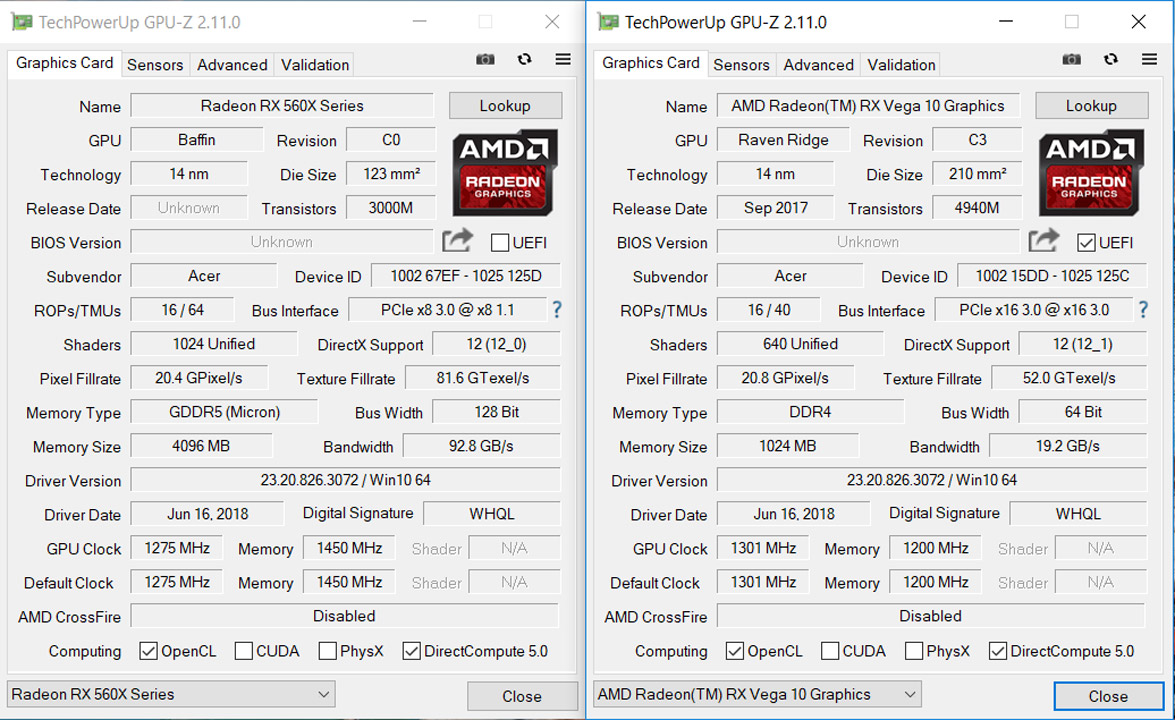This screenshot has width=1175, height=720.
Task: Toggle the UEFI checkbox in Vega 10 window
Action: 1086,243
